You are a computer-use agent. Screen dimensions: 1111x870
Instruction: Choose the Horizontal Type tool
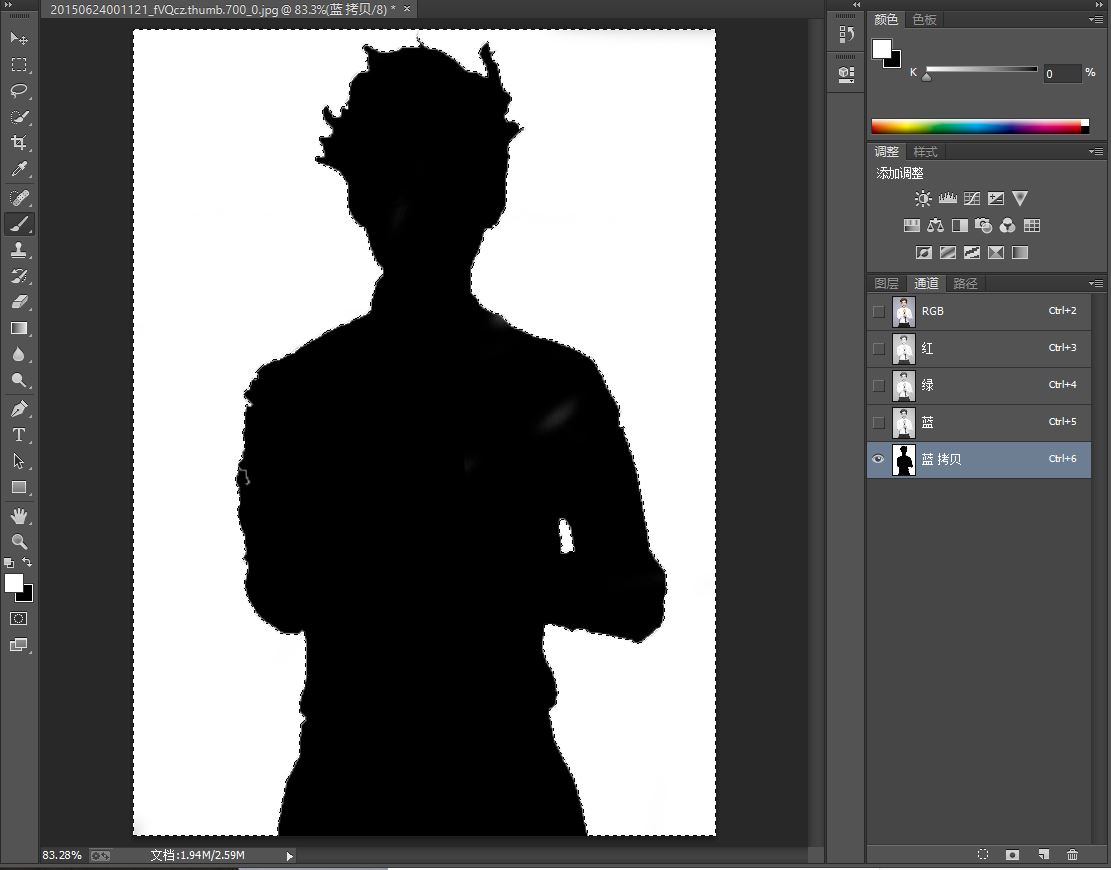click(19, 435)
